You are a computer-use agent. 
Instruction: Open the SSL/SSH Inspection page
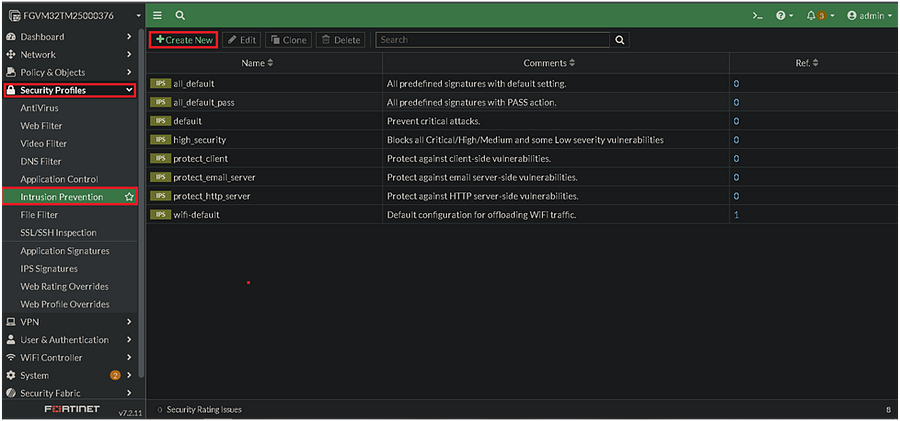59,233
